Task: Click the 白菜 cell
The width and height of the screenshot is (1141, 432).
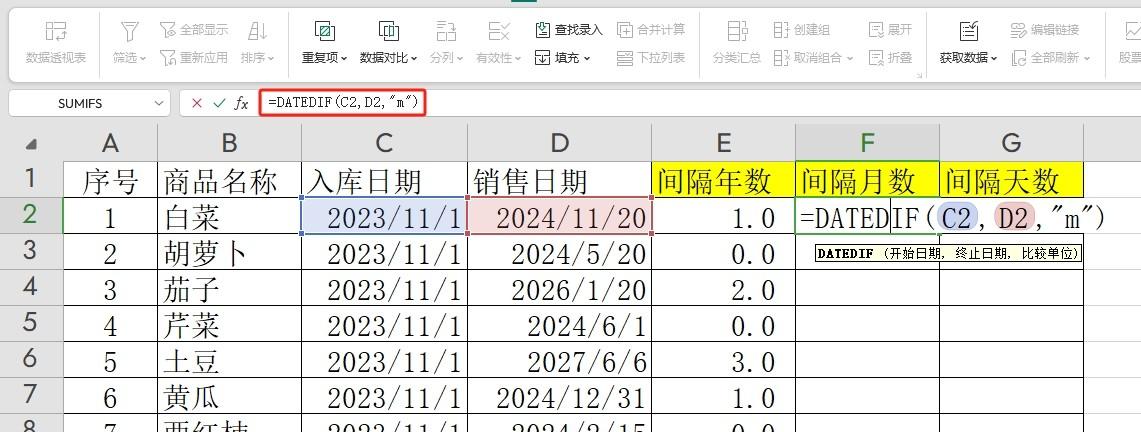Action: pos(229,216)
